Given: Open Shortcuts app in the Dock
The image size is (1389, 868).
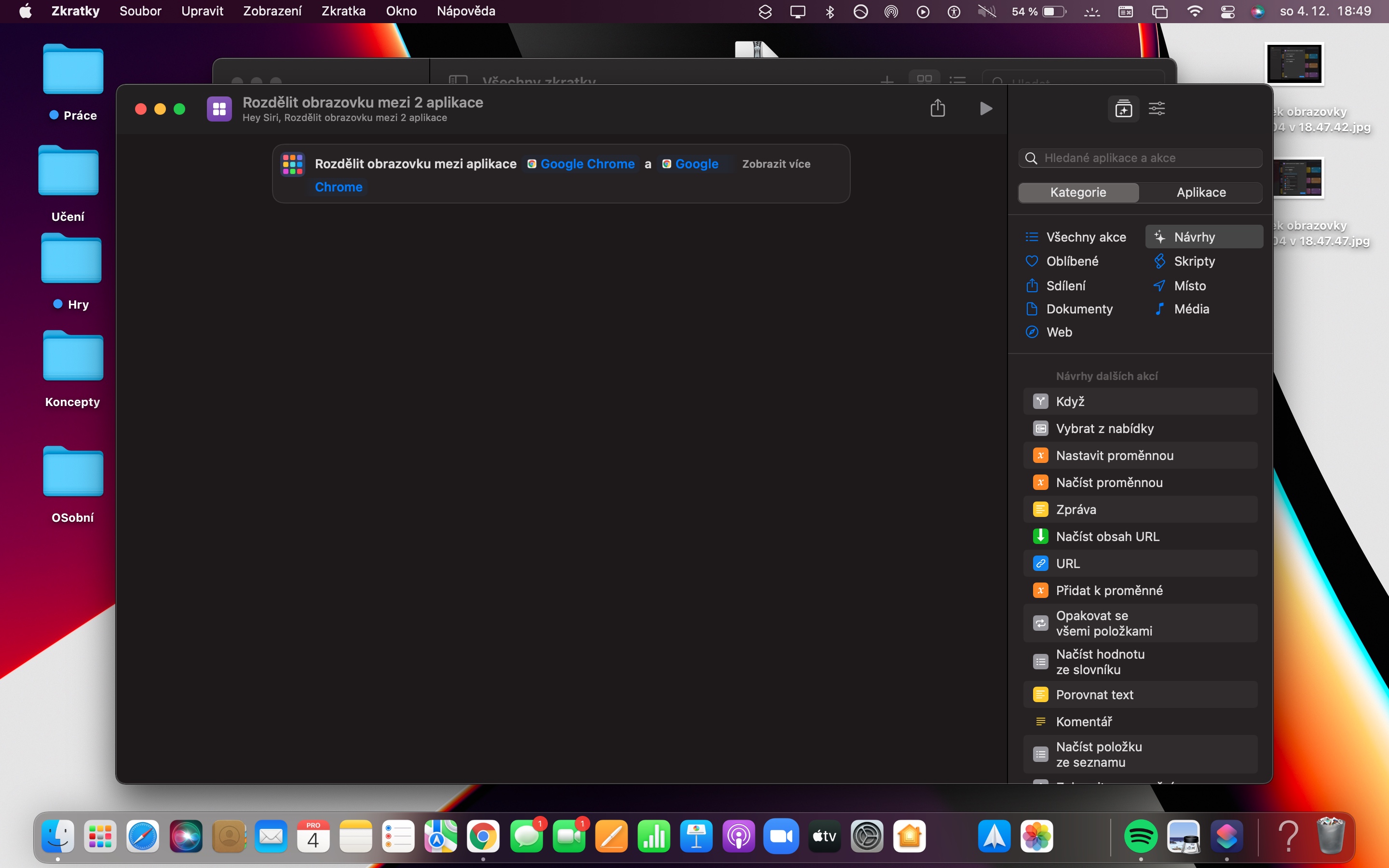Looking at the screenshot, I should click(x=1226, y=837).
